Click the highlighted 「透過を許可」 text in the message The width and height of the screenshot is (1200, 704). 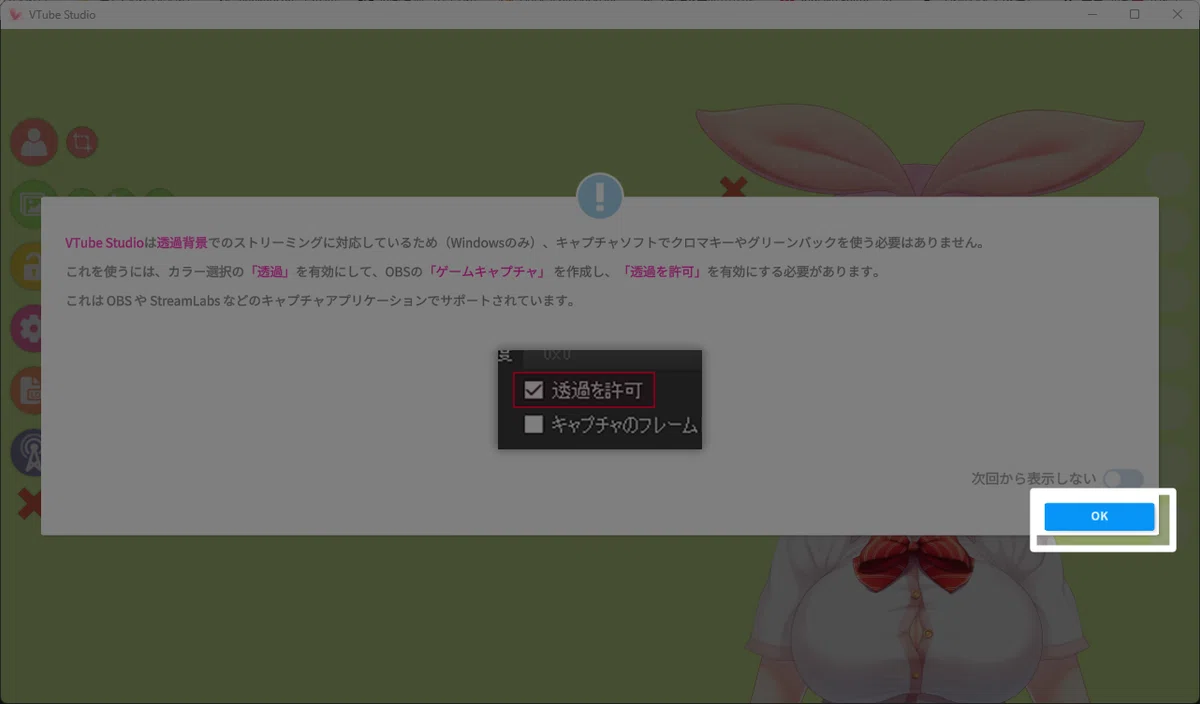pos(664,272)
